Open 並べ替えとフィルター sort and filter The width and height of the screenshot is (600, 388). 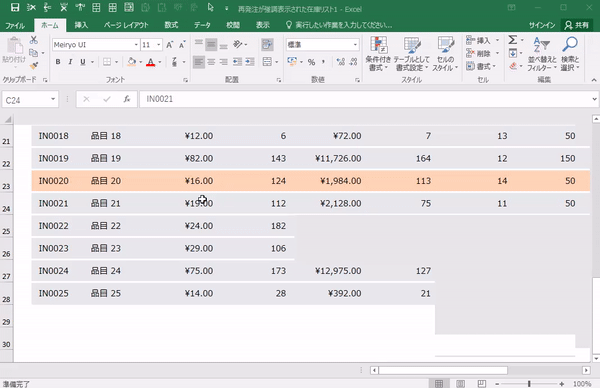tap(542, 54)
